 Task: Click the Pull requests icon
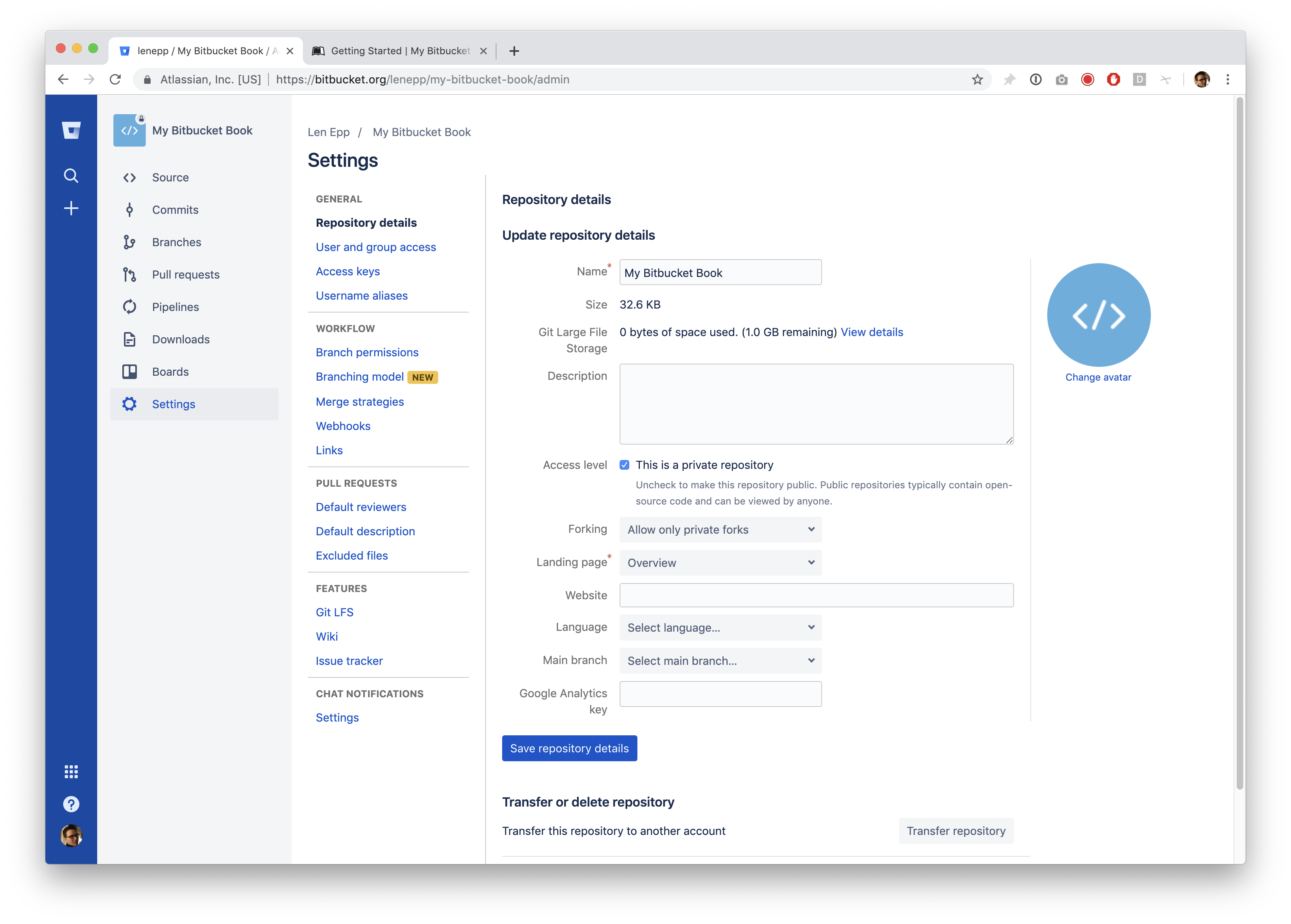130,275
